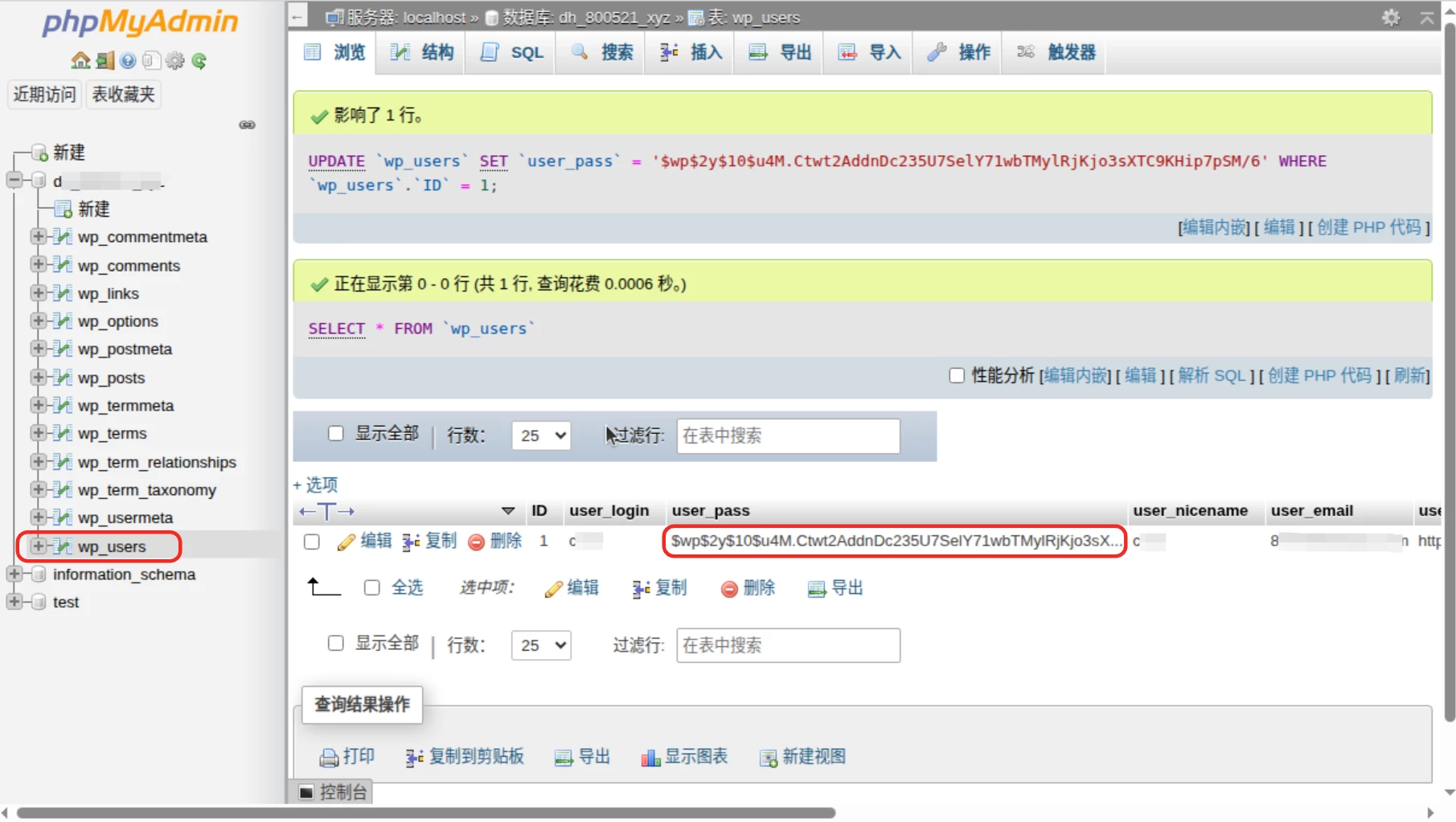1456x822 pixels.
Task: Select the row checkbox for ID 1
Action: [312, 542]
